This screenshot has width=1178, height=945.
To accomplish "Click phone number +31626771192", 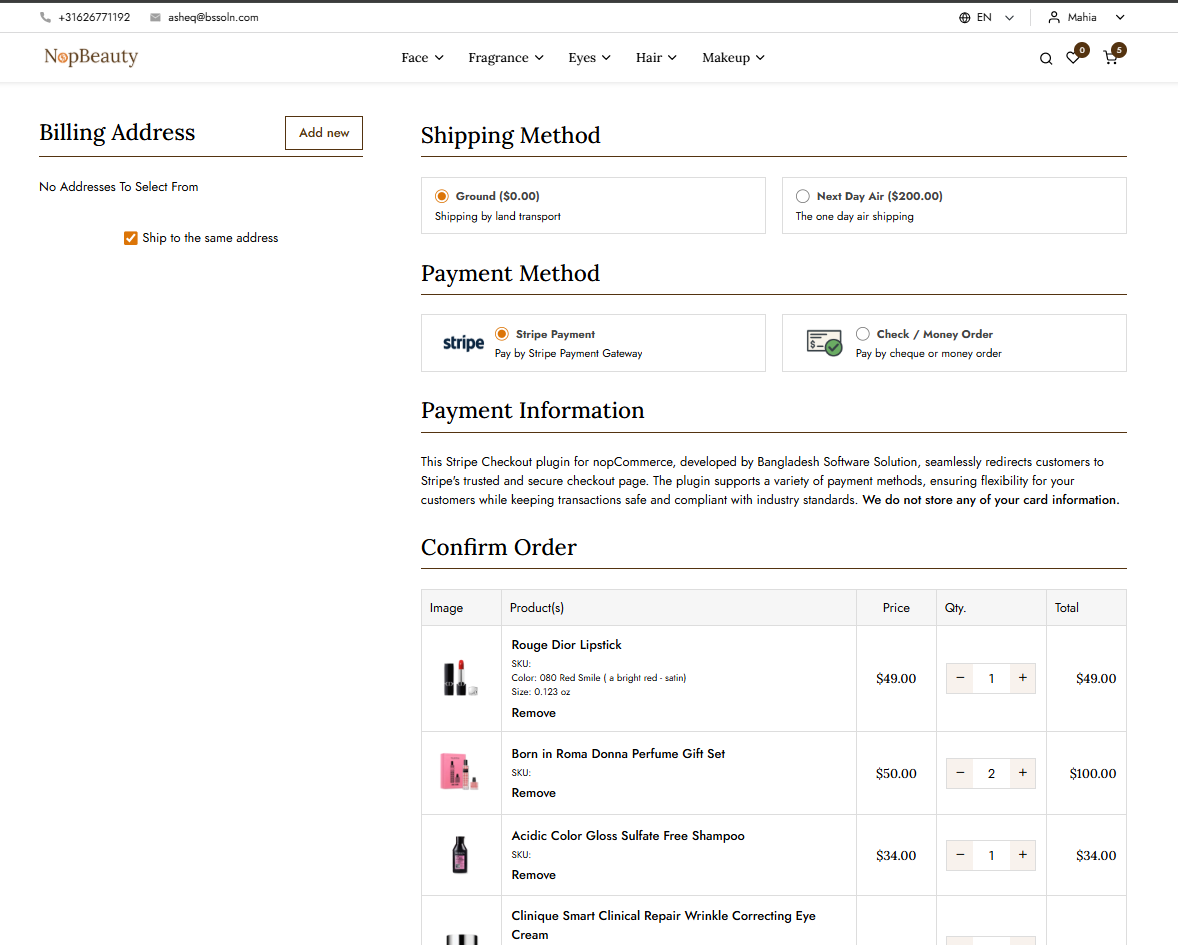I will pos(94,17).
